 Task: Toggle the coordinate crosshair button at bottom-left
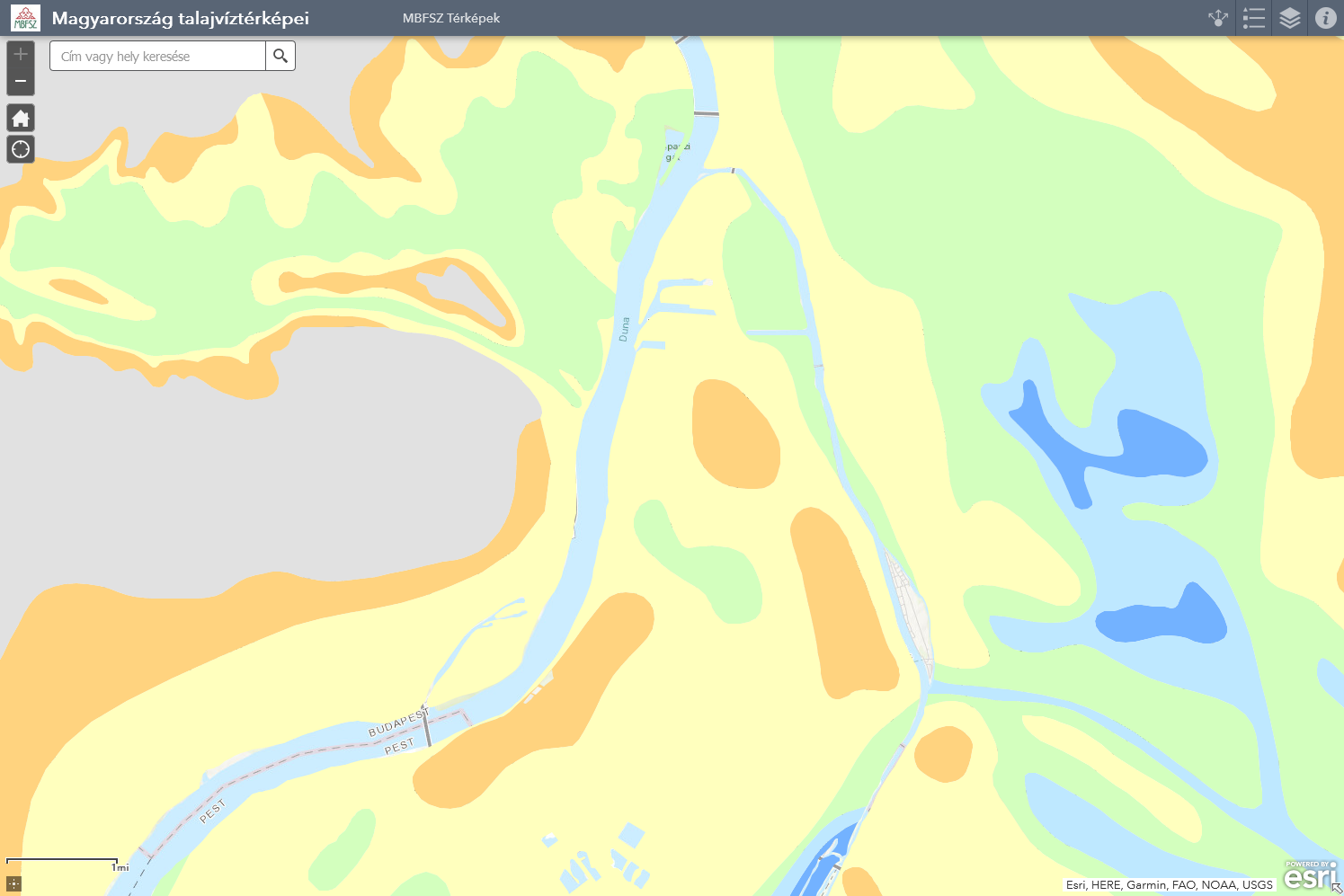[13, 884]
